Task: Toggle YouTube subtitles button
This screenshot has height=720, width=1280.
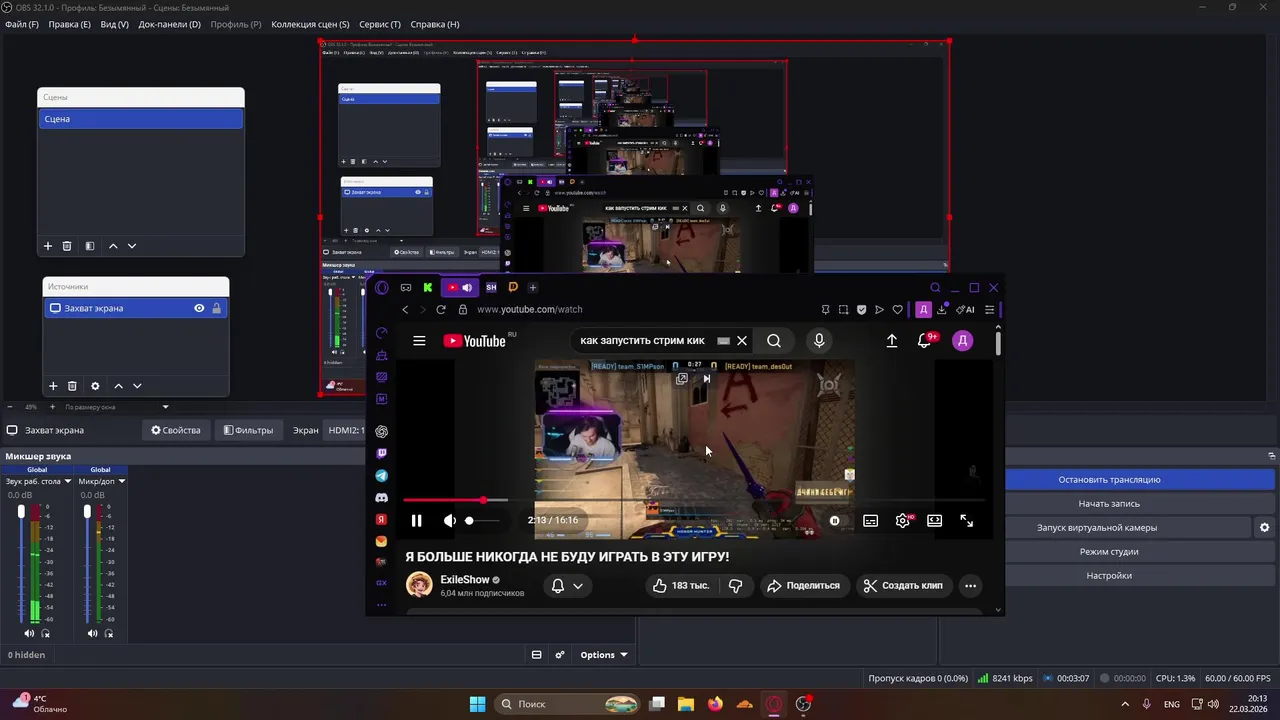Action: tap(871, 520)
